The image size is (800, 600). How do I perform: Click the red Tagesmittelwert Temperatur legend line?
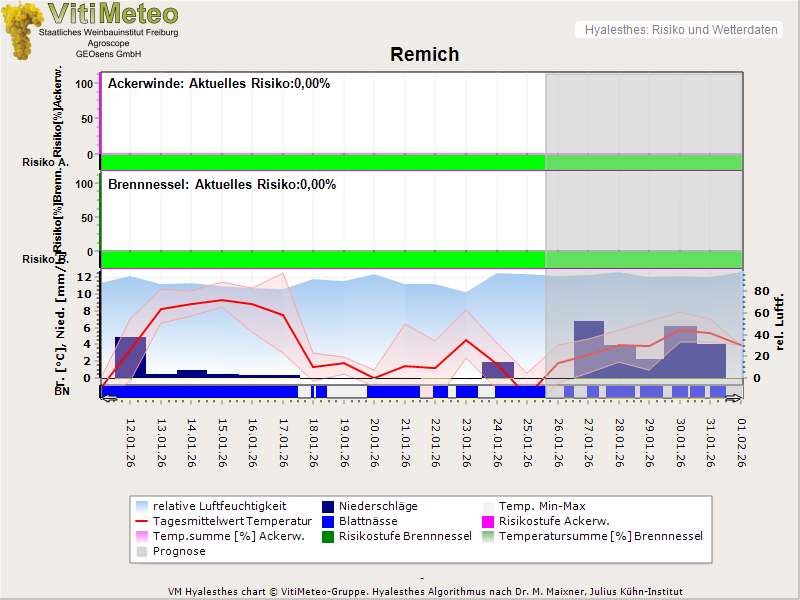[x=143, y=521]
